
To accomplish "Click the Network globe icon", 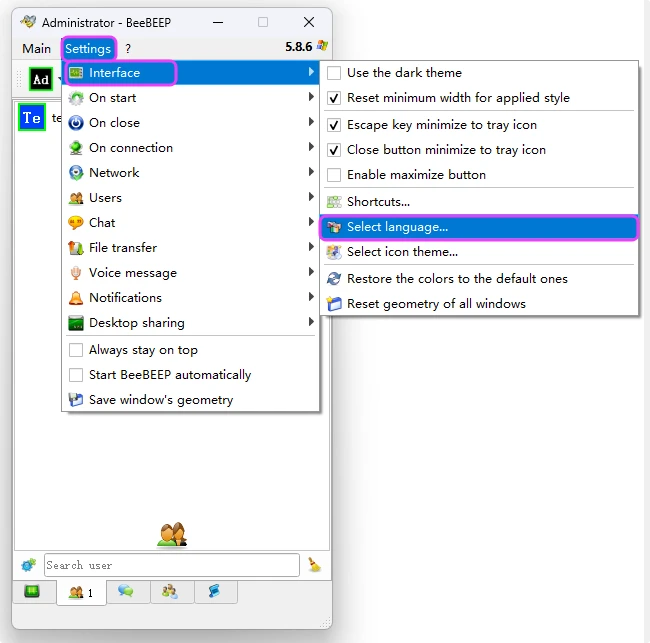I will point(76,173).
